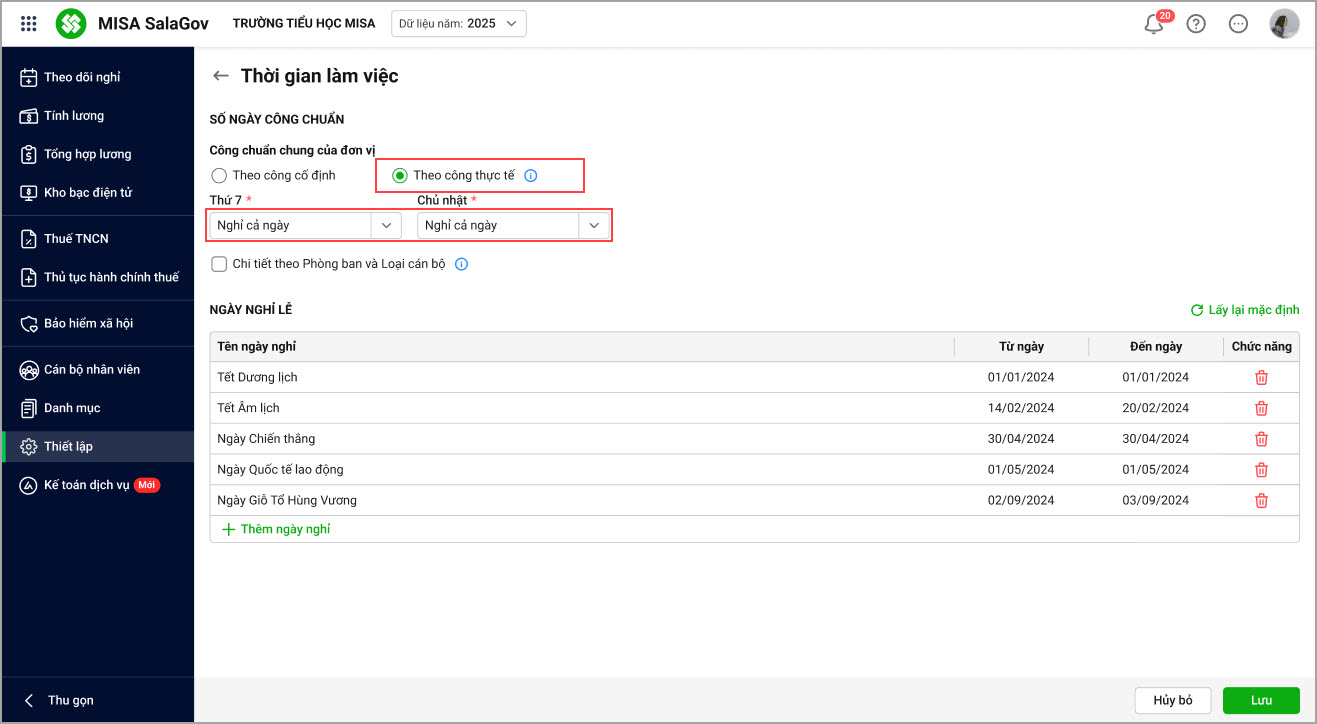Click trash icon for Tết Dương lịch

(1261, 377)
